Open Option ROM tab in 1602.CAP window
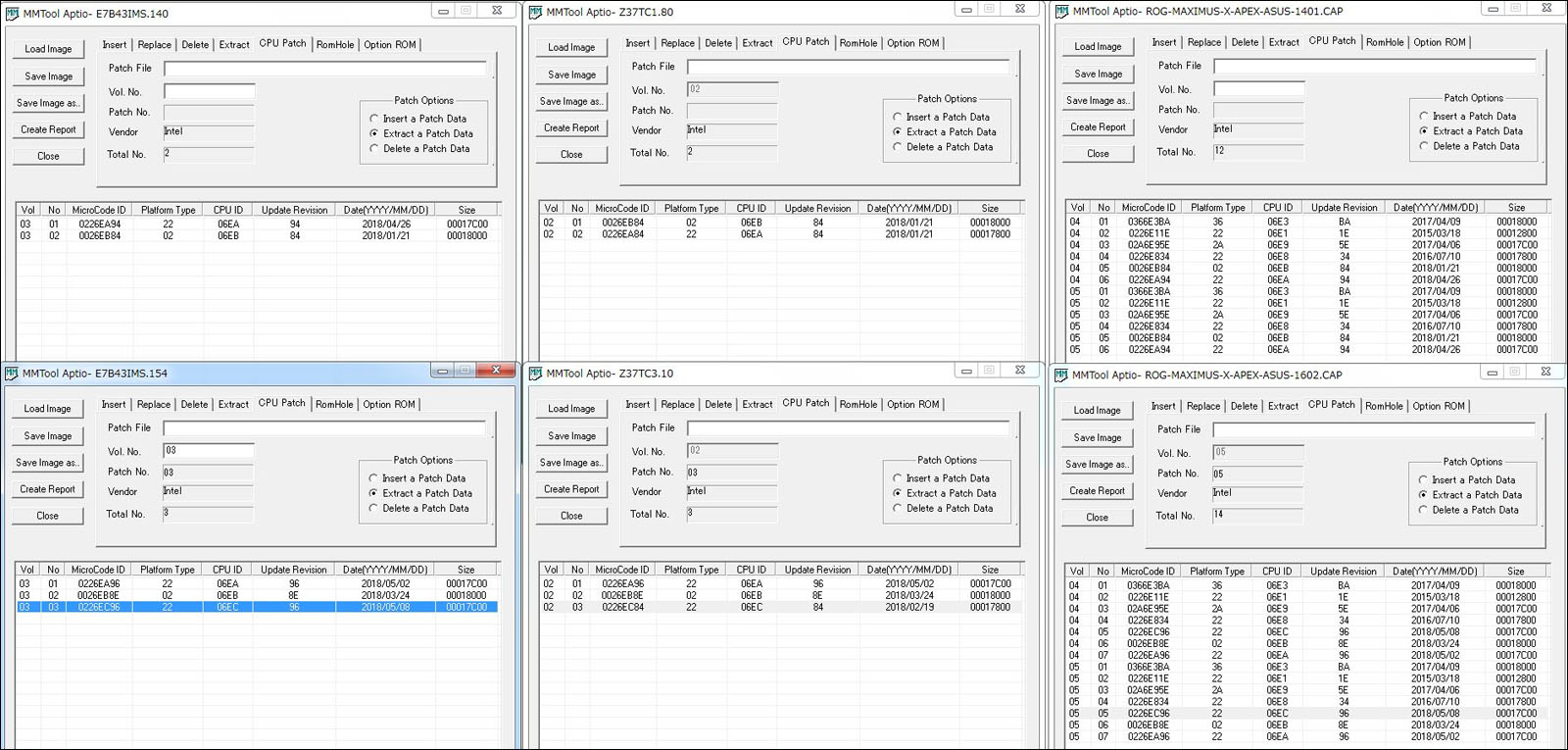 point(1439,406)
